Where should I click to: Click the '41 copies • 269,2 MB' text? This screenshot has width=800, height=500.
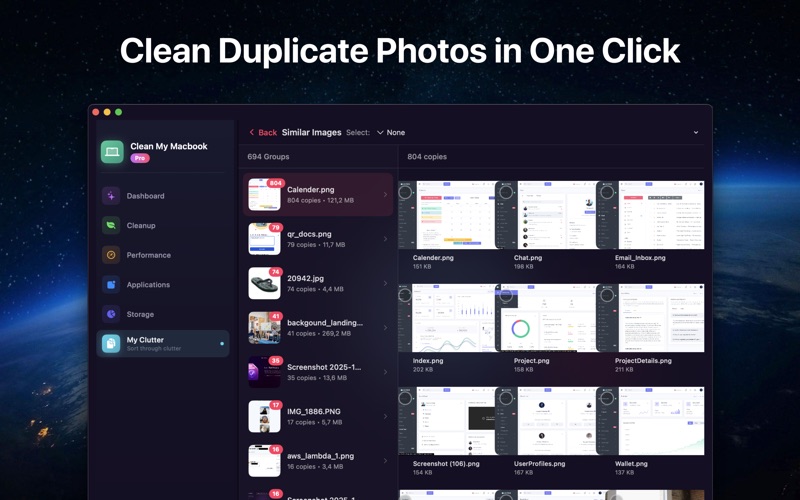(x=318, y=334)
